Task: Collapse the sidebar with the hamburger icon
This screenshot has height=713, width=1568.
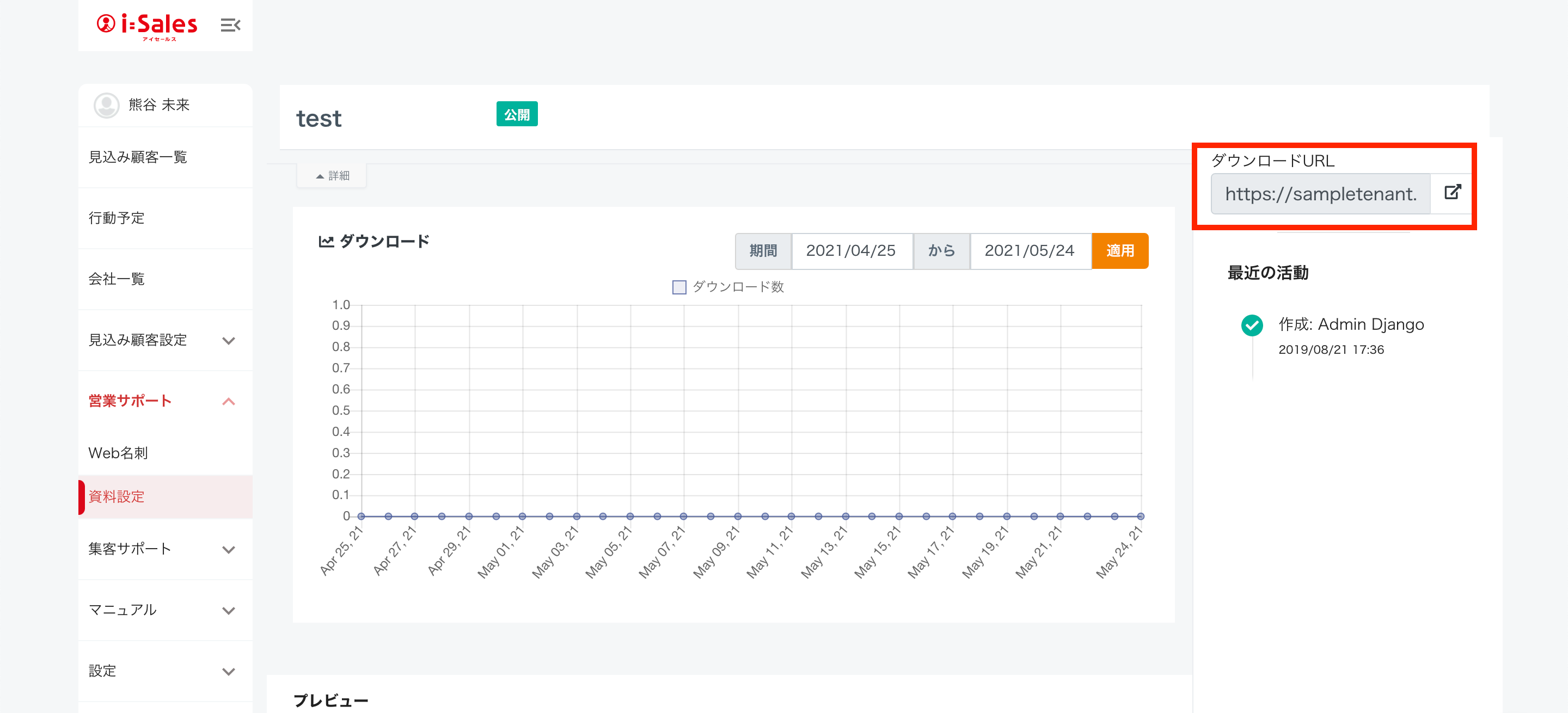Action: tap(230, 25)
